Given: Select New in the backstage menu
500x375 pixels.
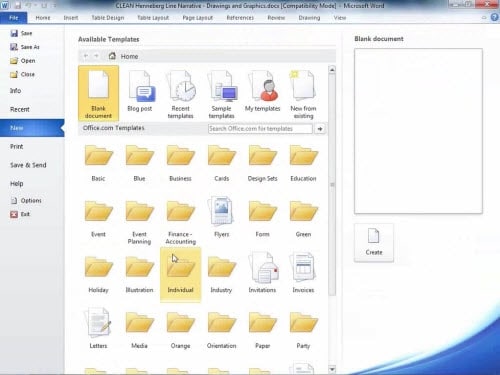Looking at the screenshot, I should tap(32, 128).
